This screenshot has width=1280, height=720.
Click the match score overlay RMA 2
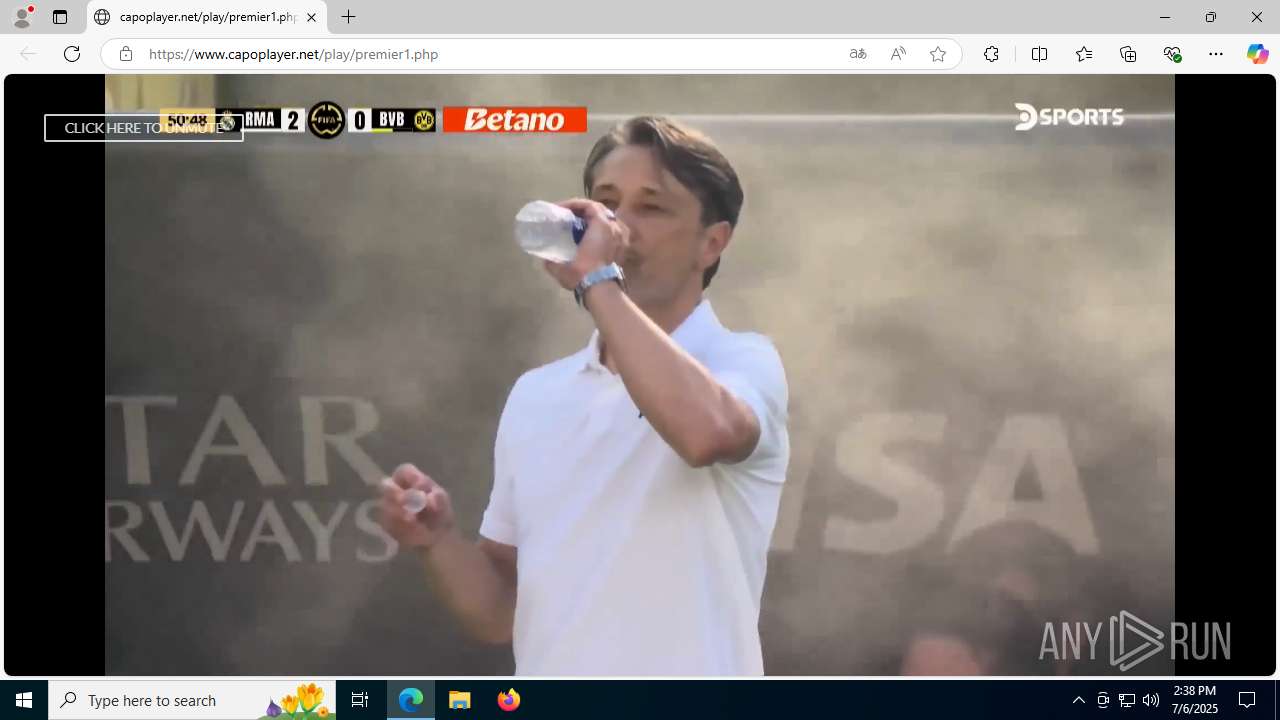[x=273, y=120]
